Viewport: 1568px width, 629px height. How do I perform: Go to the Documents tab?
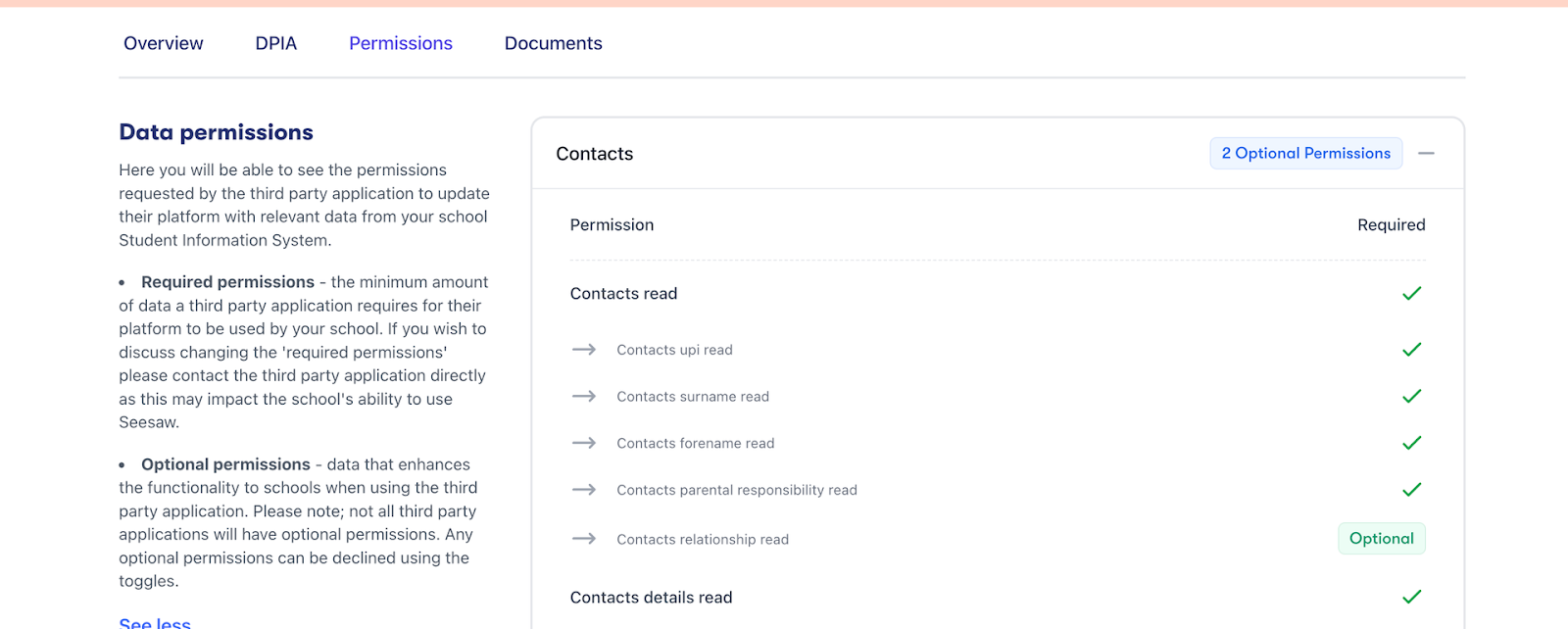click(x=553, y=43)
